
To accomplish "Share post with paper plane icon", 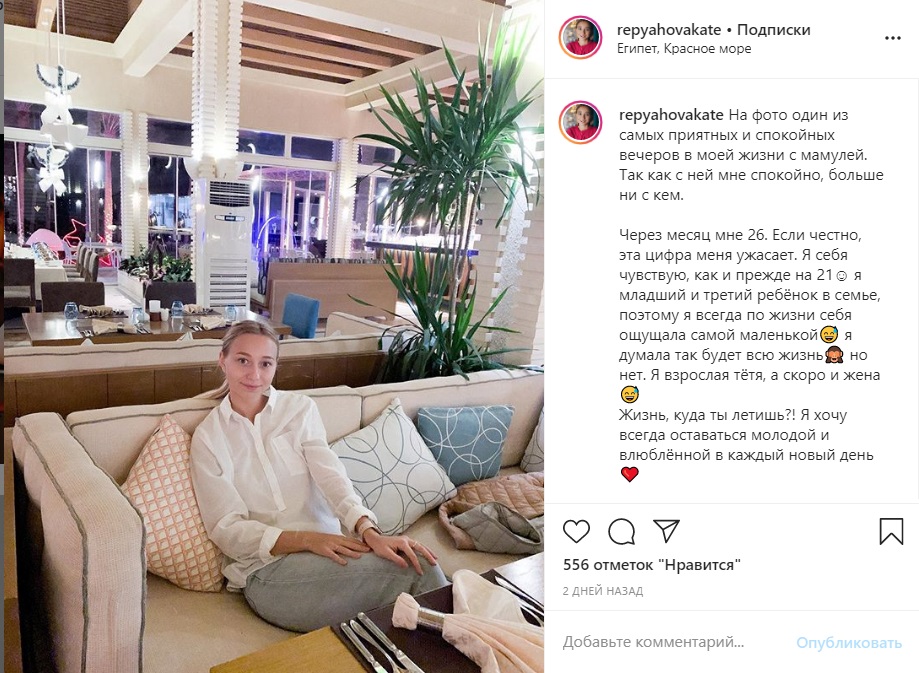I will pyautogui.click(x=666, y=531).
